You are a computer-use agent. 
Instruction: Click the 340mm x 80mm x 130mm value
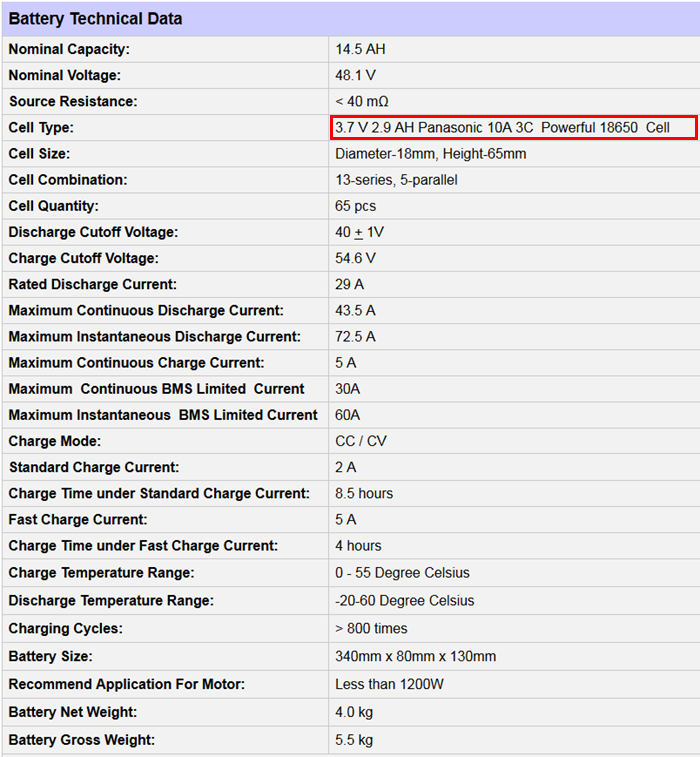pyautogui.click(x=415, y=656)
